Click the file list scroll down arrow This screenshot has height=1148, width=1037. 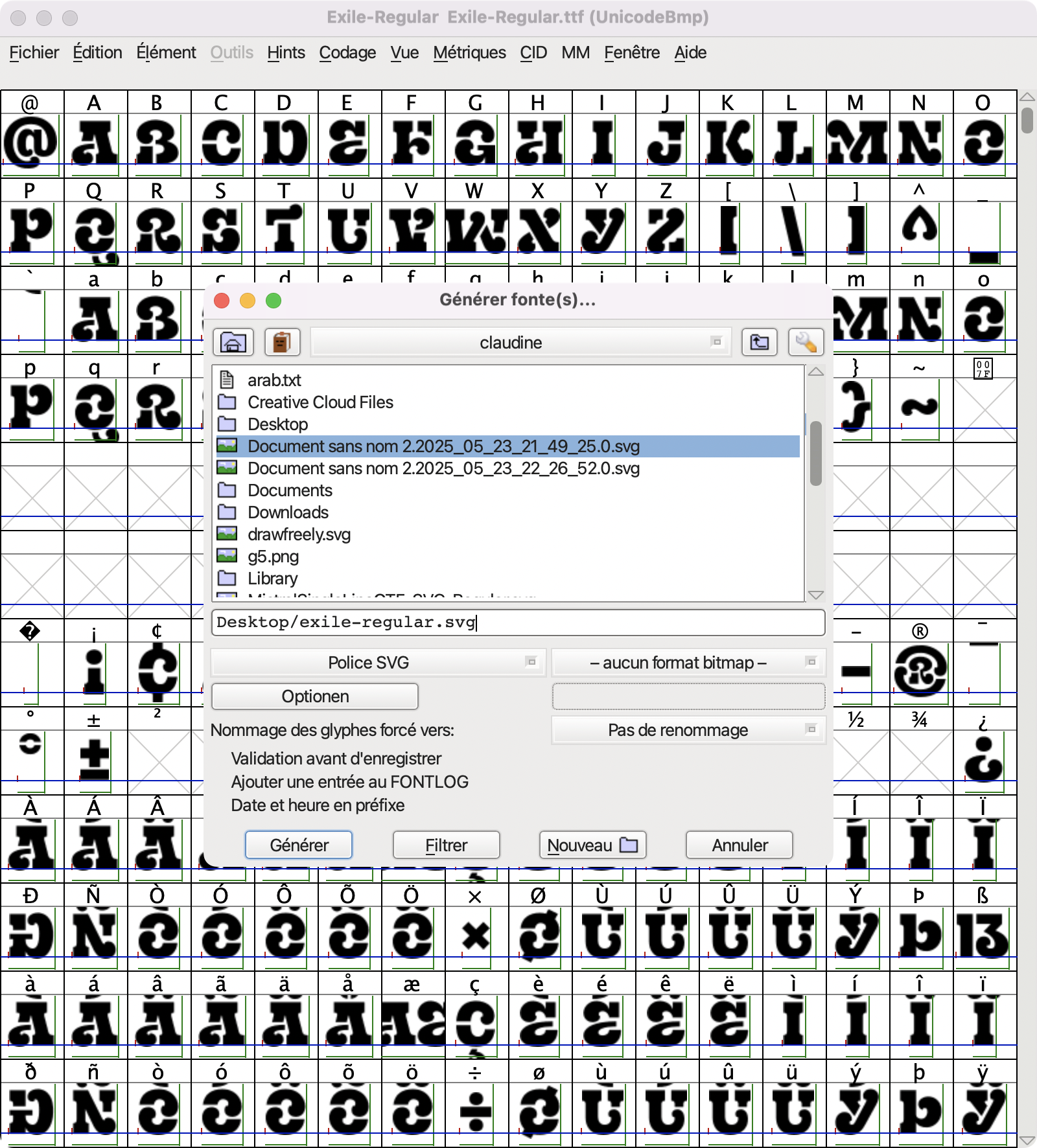(816, 595)
